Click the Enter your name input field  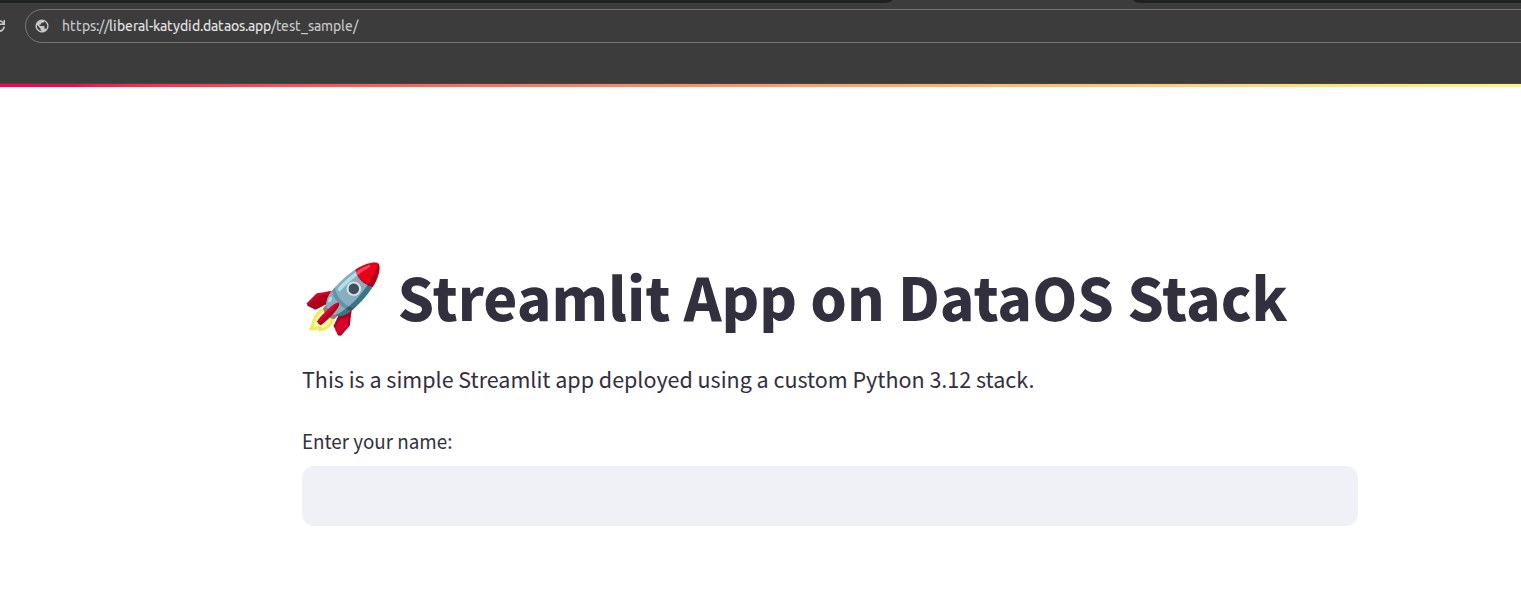829,495
